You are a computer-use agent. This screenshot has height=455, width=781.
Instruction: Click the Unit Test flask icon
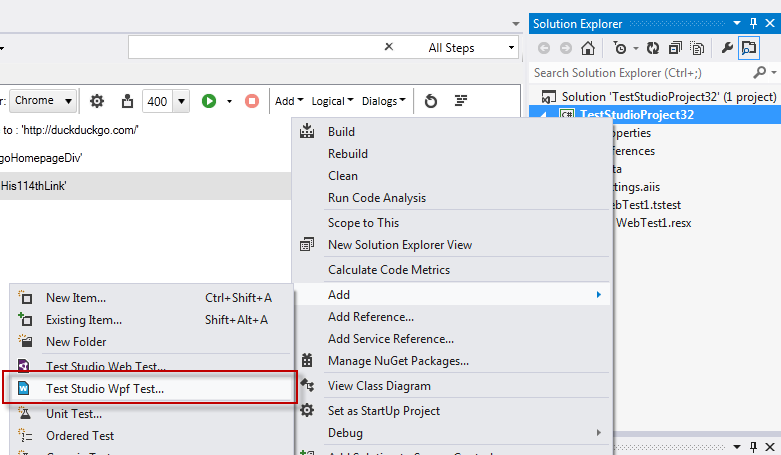pyautogui.click(x=25, y=413)
